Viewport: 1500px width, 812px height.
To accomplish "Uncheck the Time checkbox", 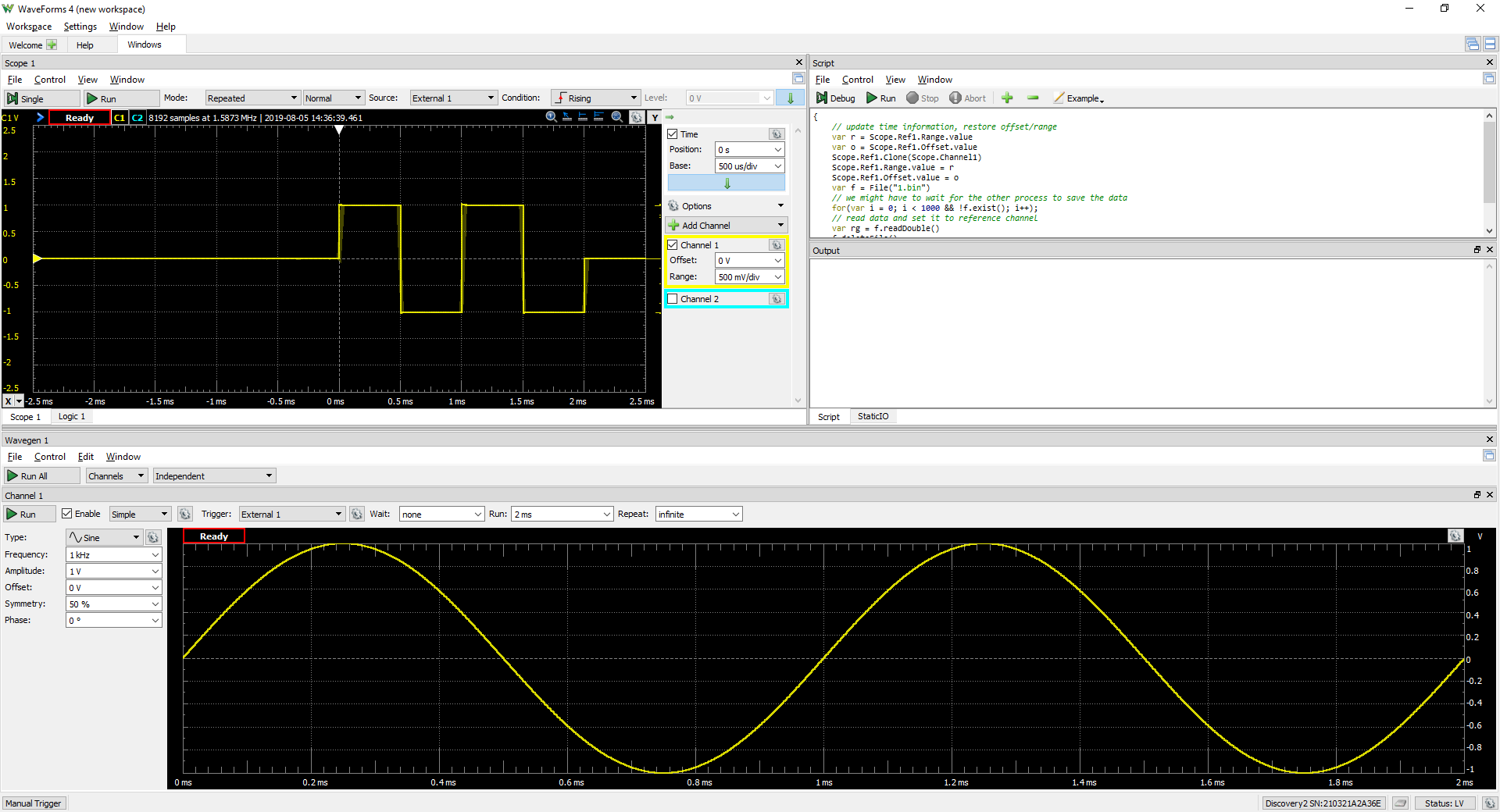I will (673, 134).
